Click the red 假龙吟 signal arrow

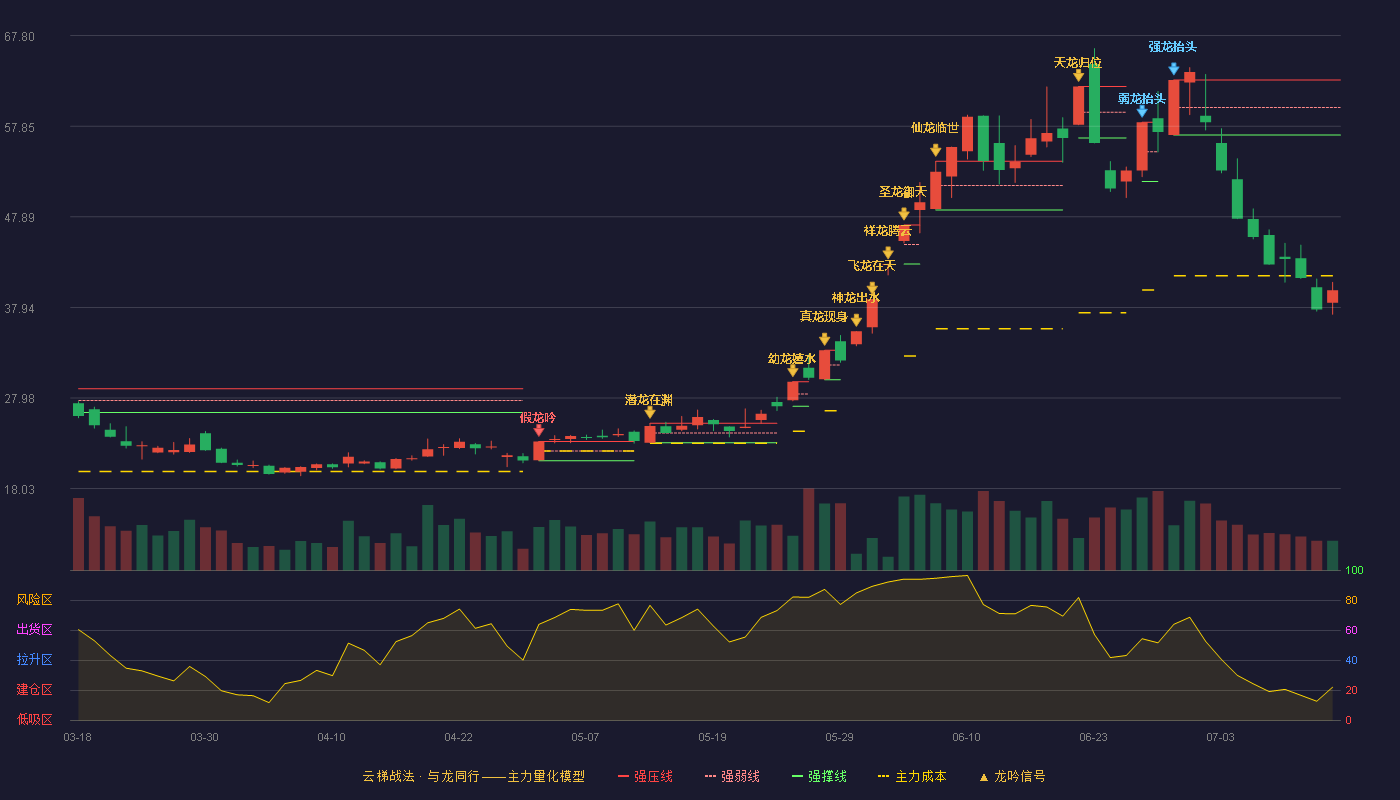pos(538,431)
